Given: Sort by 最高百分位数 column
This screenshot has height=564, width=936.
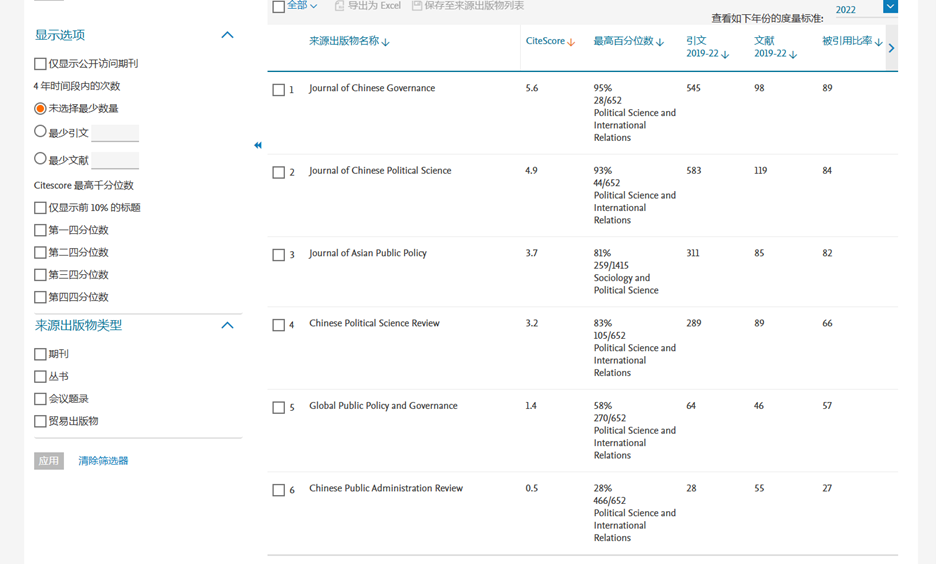Looking at the screenshot, I should [629, 41].
